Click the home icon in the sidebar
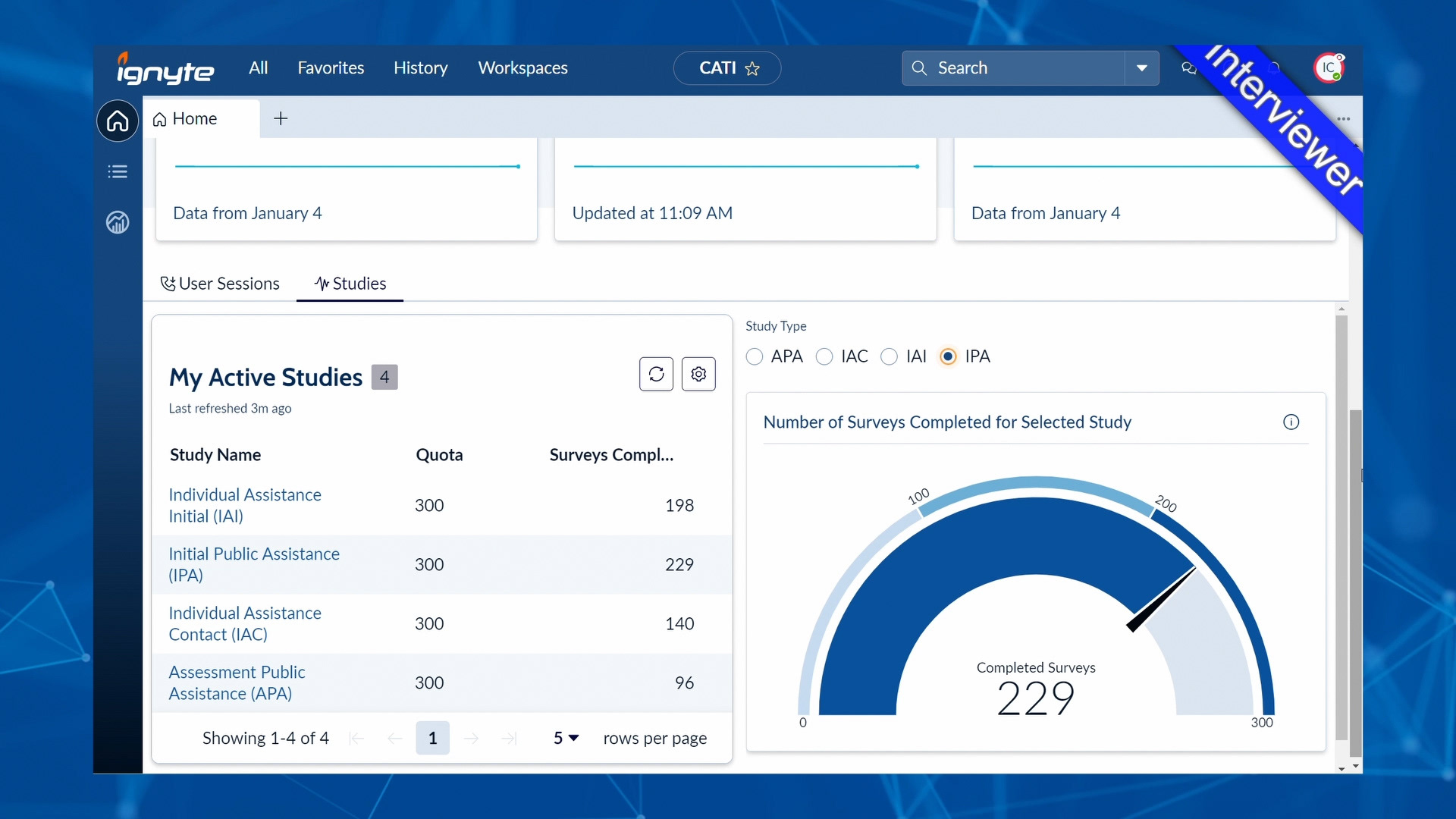The image size is (1456, 819). (118, 121)
